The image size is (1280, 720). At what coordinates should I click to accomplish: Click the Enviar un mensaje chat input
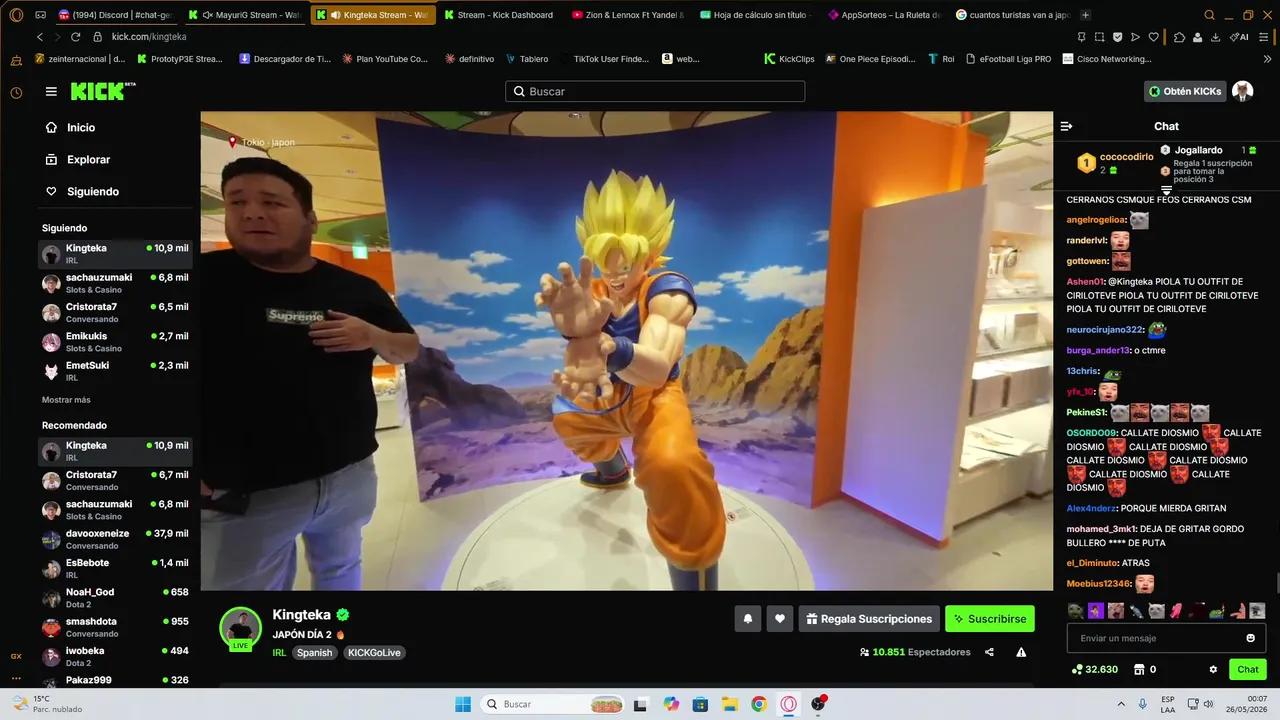click(1166, 638)
